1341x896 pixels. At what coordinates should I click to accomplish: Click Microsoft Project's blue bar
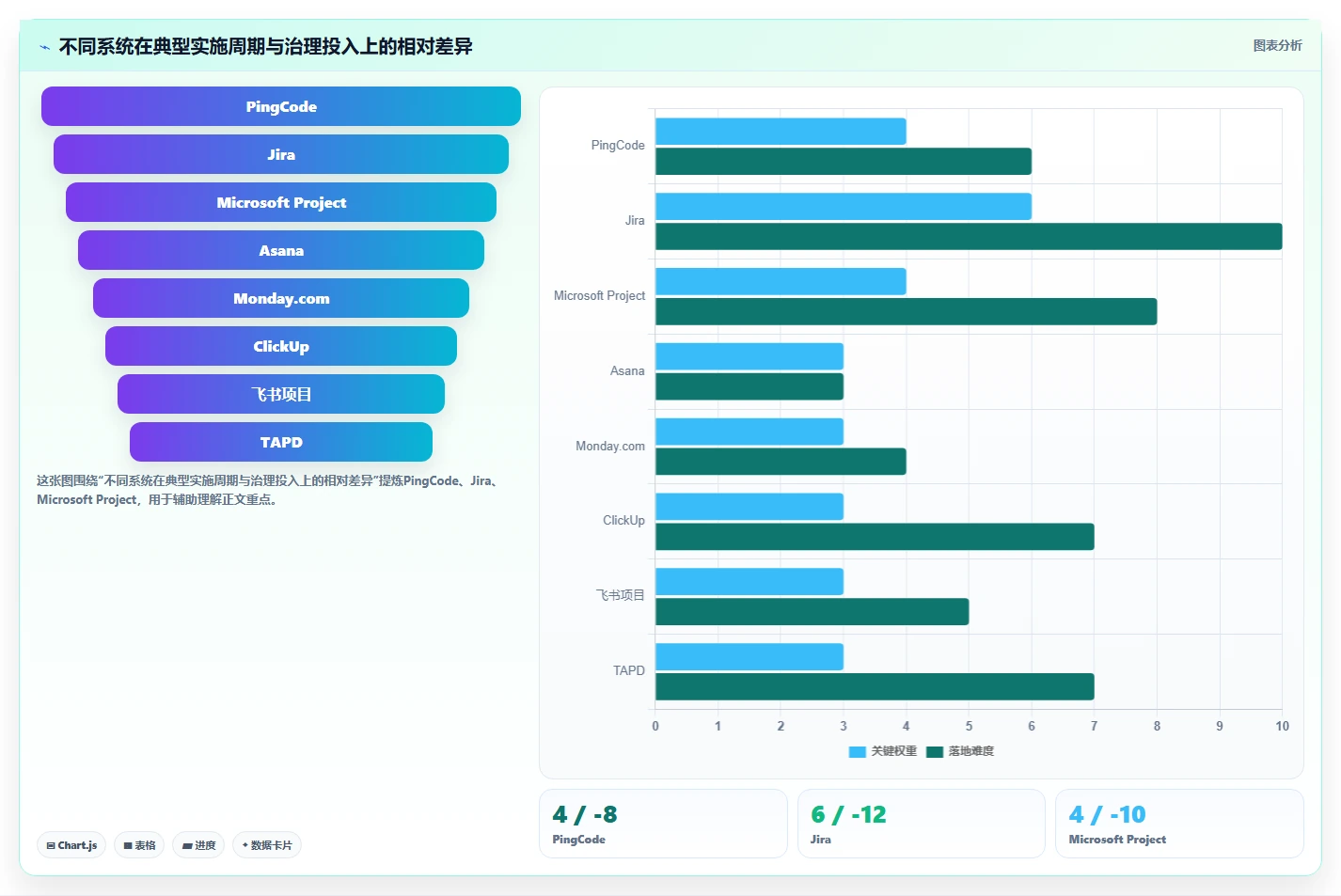point(781,281)
